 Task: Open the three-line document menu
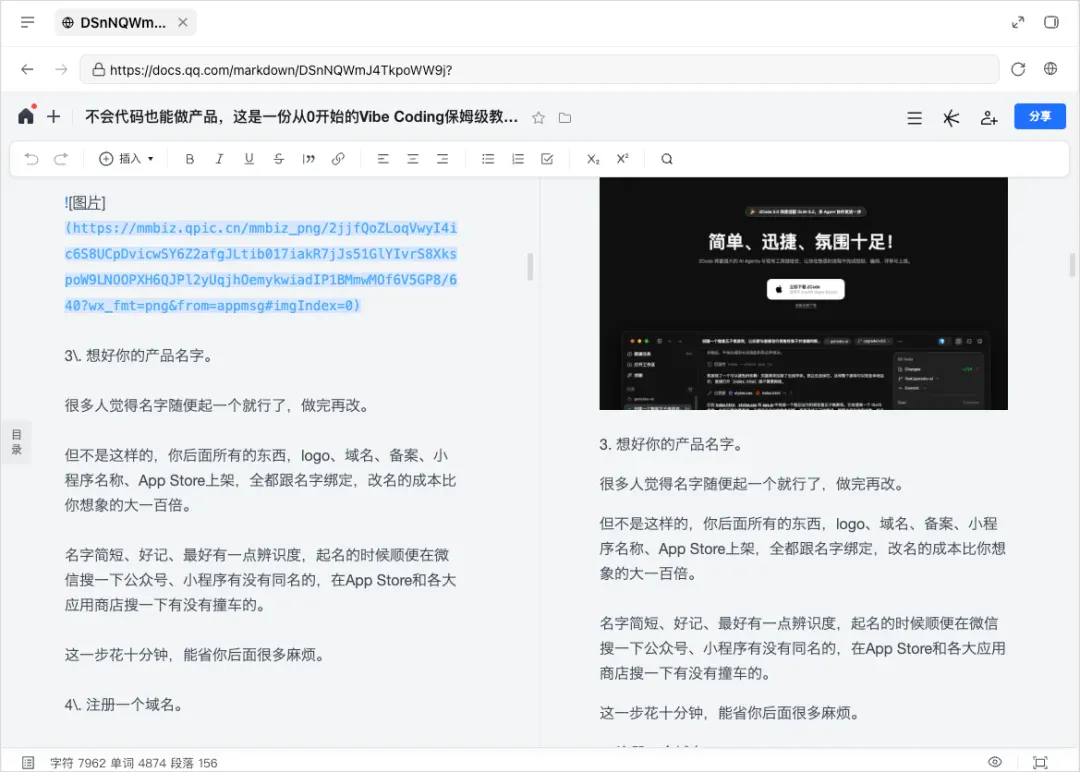click(915, 118)
